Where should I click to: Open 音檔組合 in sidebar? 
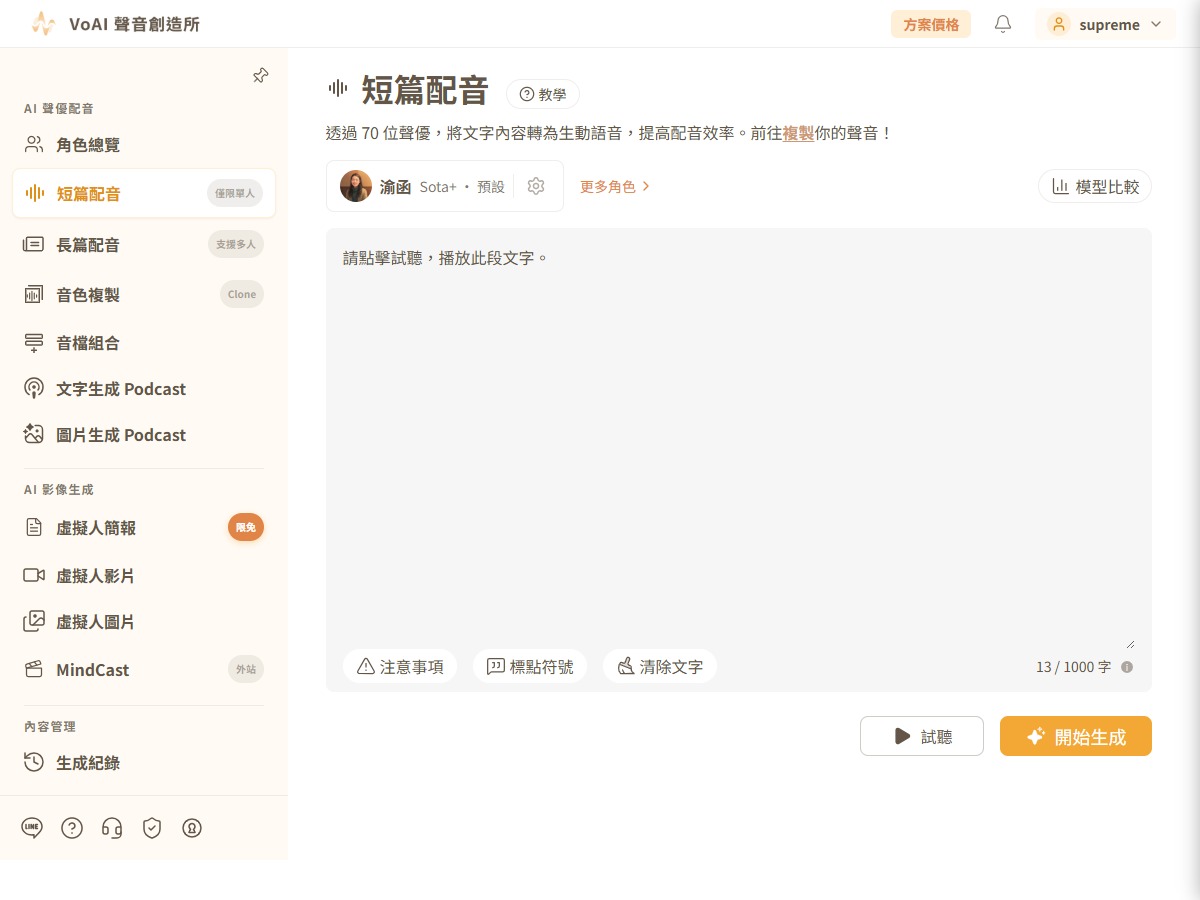point(144,343)
